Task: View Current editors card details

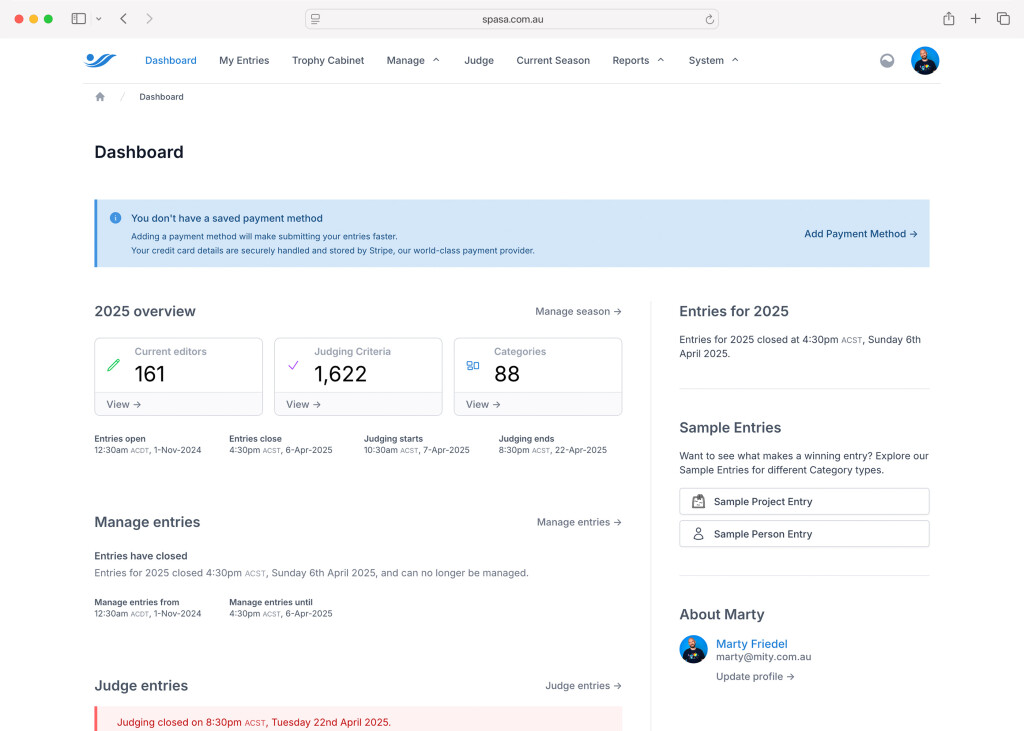Action: [124, 404]
